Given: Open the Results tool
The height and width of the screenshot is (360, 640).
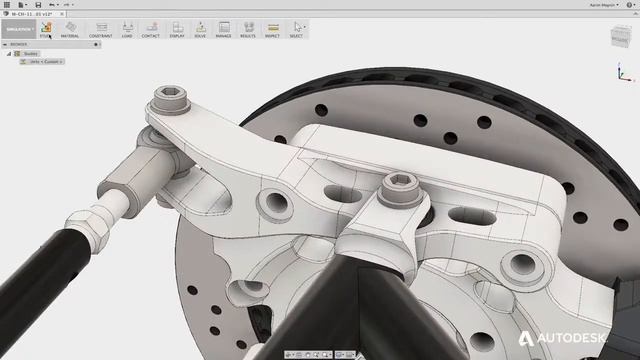Looking at the screenshot, I should coord(248,29).
